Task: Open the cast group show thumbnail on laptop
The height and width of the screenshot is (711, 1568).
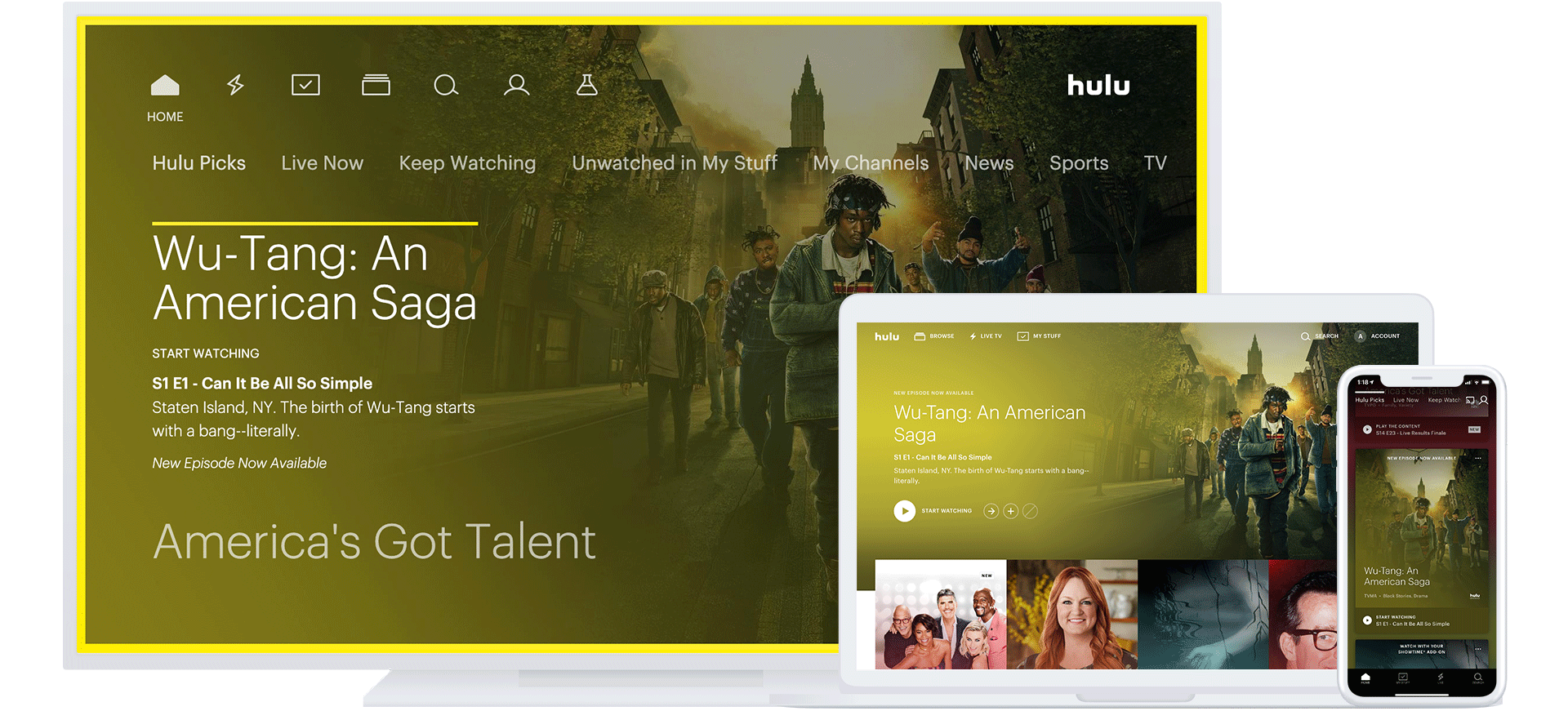Action: (x=941, y=615)
